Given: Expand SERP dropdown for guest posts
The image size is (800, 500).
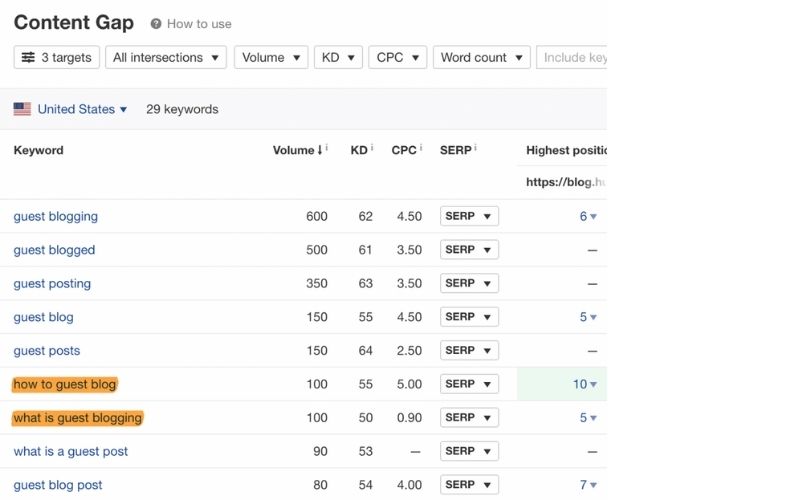Looking at the screenshot, I should pyautogui.click(x=469, y=351).
